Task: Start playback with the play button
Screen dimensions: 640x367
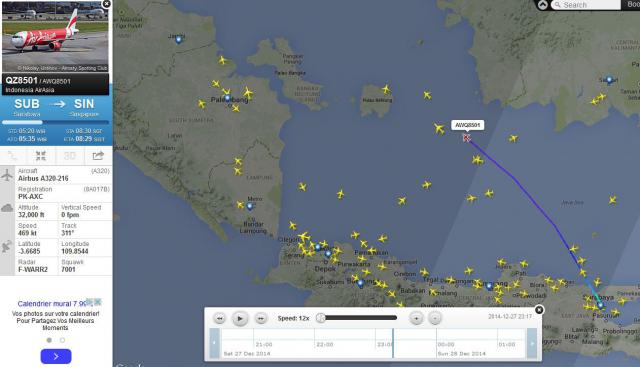Action: (x=240, y=318)
